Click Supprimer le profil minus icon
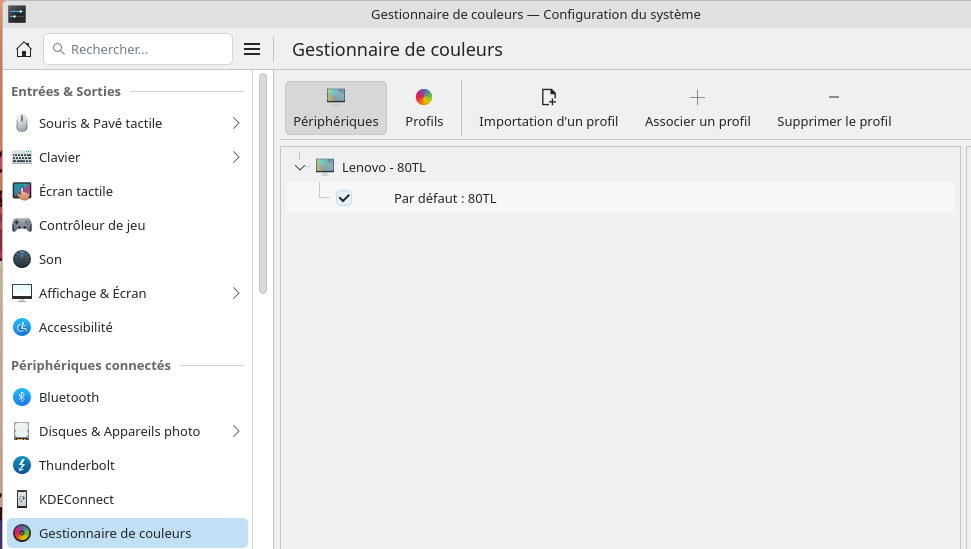Viewport: 971px width, 549px height. [834, 97]
